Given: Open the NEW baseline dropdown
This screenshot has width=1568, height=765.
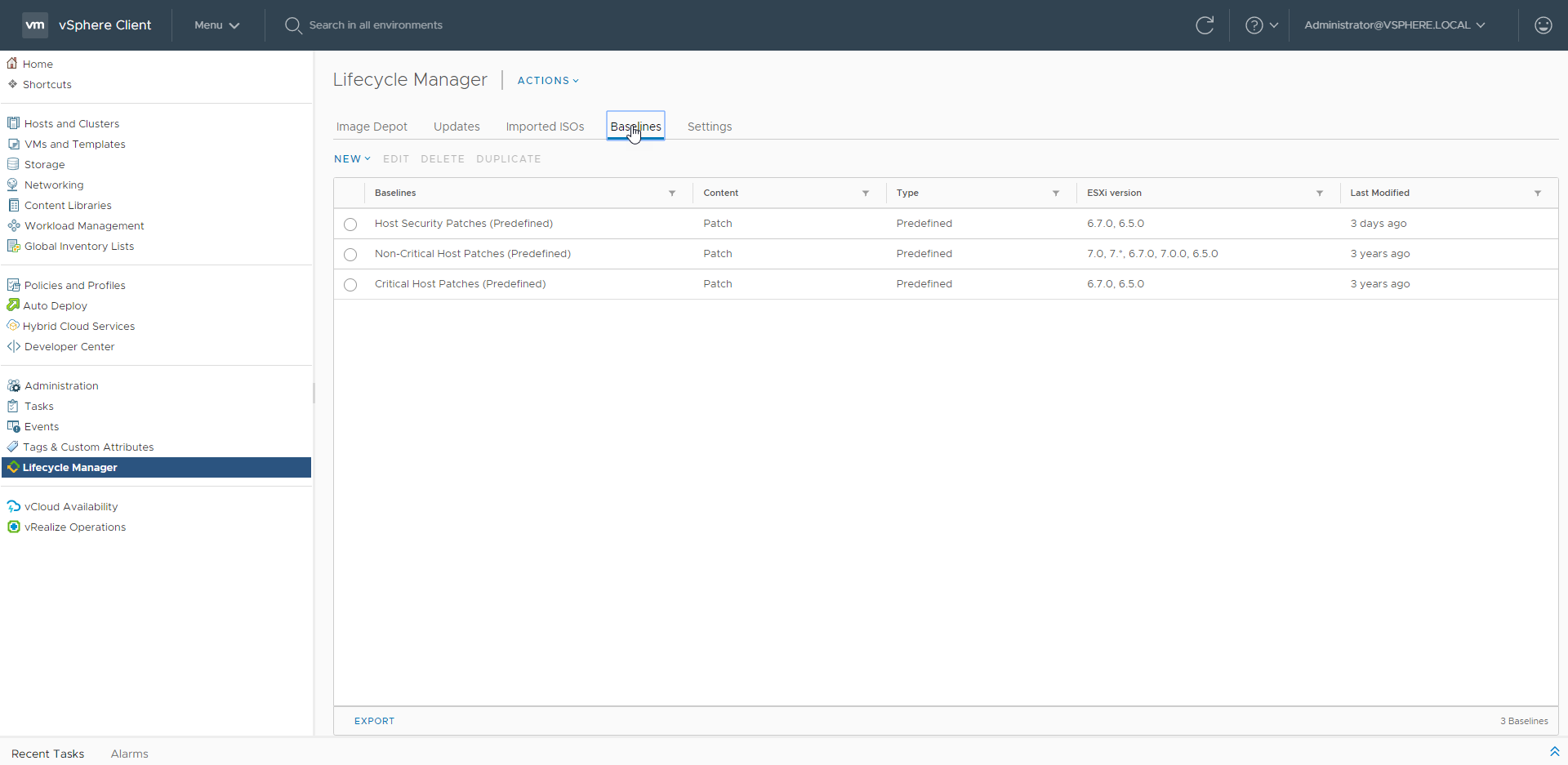Looking at the screenshot, I should pyautogui.click(x=352, y=159).
